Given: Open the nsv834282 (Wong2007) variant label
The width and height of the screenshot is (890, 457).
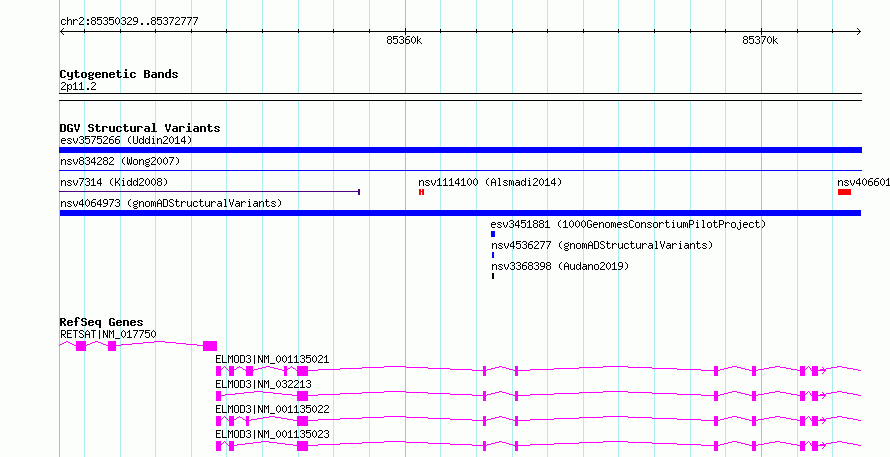Looking at the screenshot, I should click(x=120, y=161).
